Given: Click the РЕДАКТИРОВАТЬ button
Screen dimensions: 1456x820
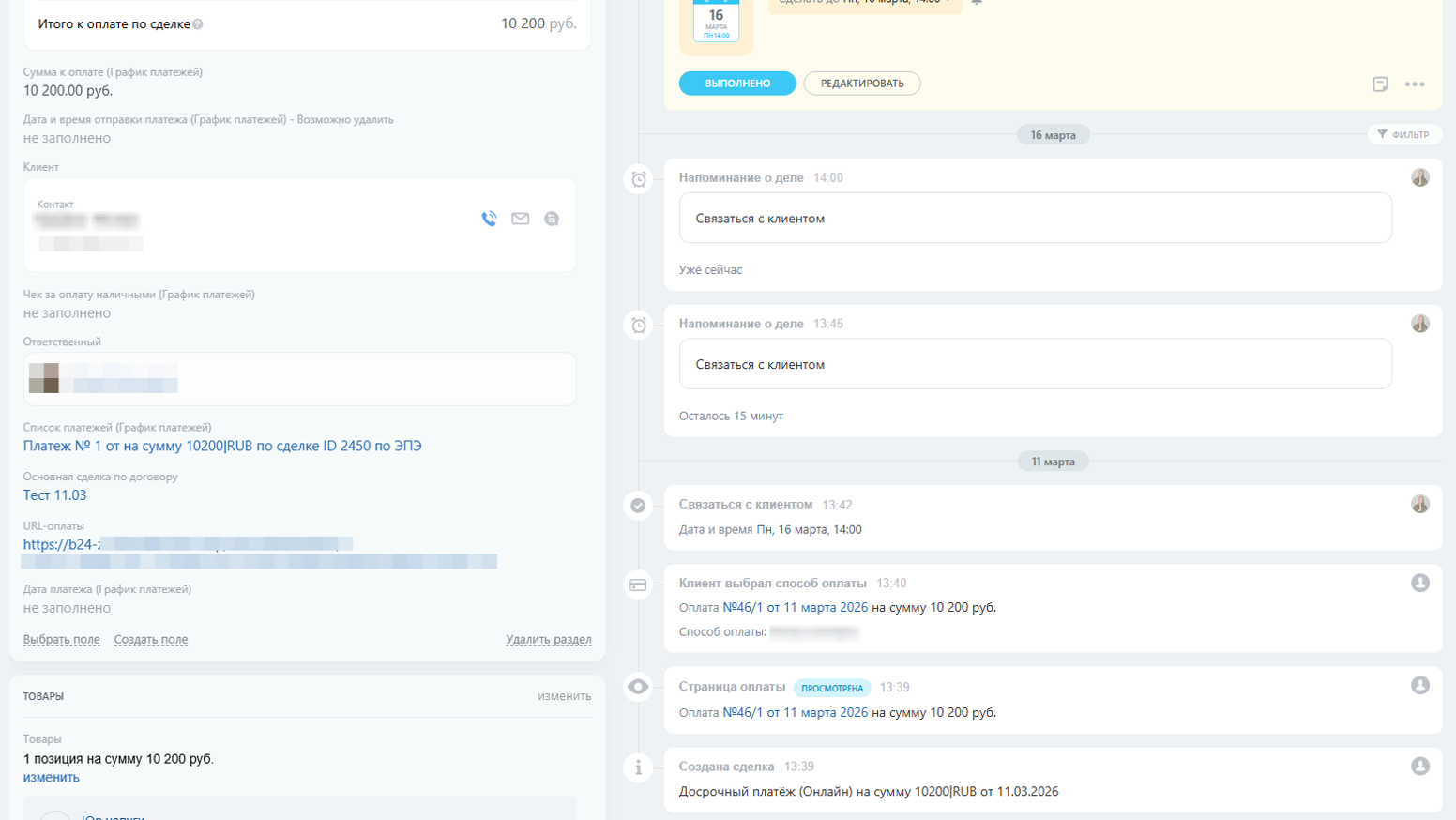Looking at the screenshot, I should [x=862, y=84].
